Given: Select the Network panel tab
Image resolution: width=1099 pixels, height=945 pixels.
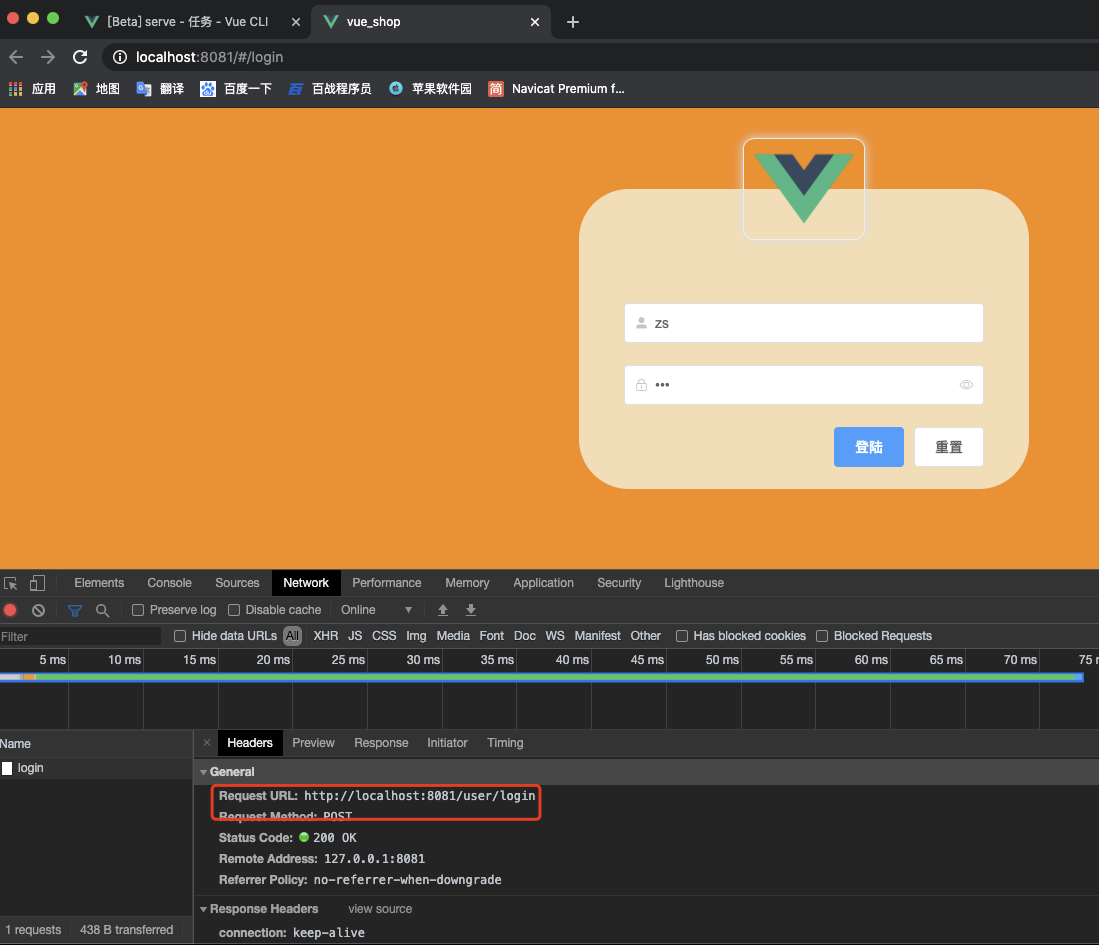Looking at the screenshot, I should [x=306, y=583].
